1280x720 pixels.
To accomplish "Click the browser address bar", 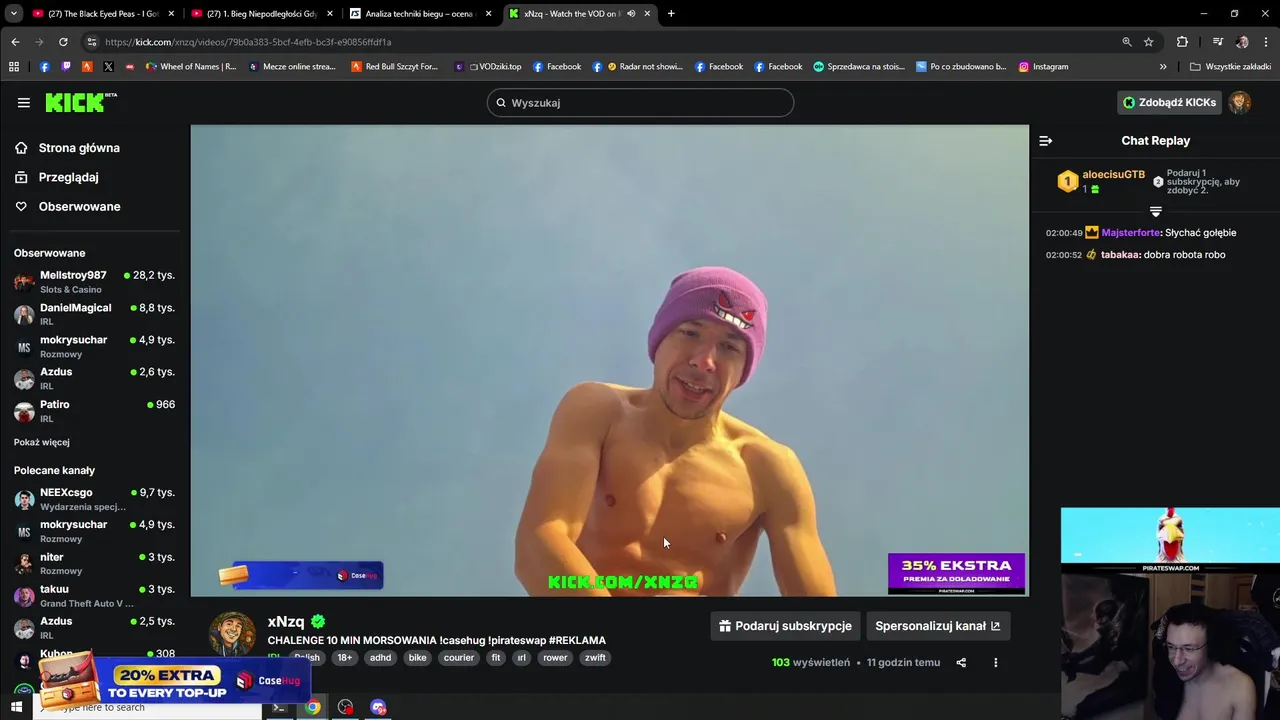I will 600,42.
